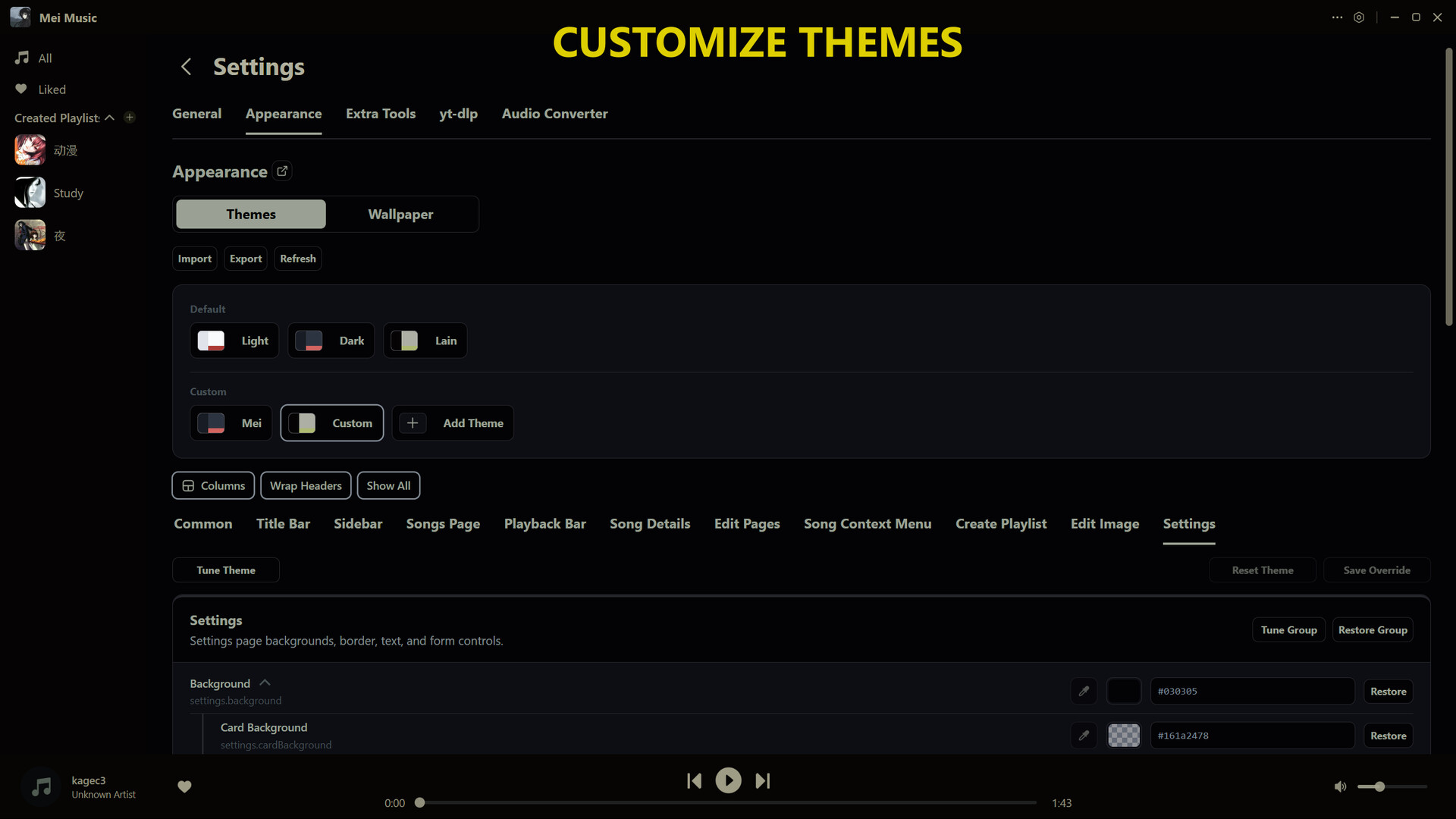This screenshot has height=819, width=1456.
Task: Open the Edit Image theme tab
Action: (1105, 524)
